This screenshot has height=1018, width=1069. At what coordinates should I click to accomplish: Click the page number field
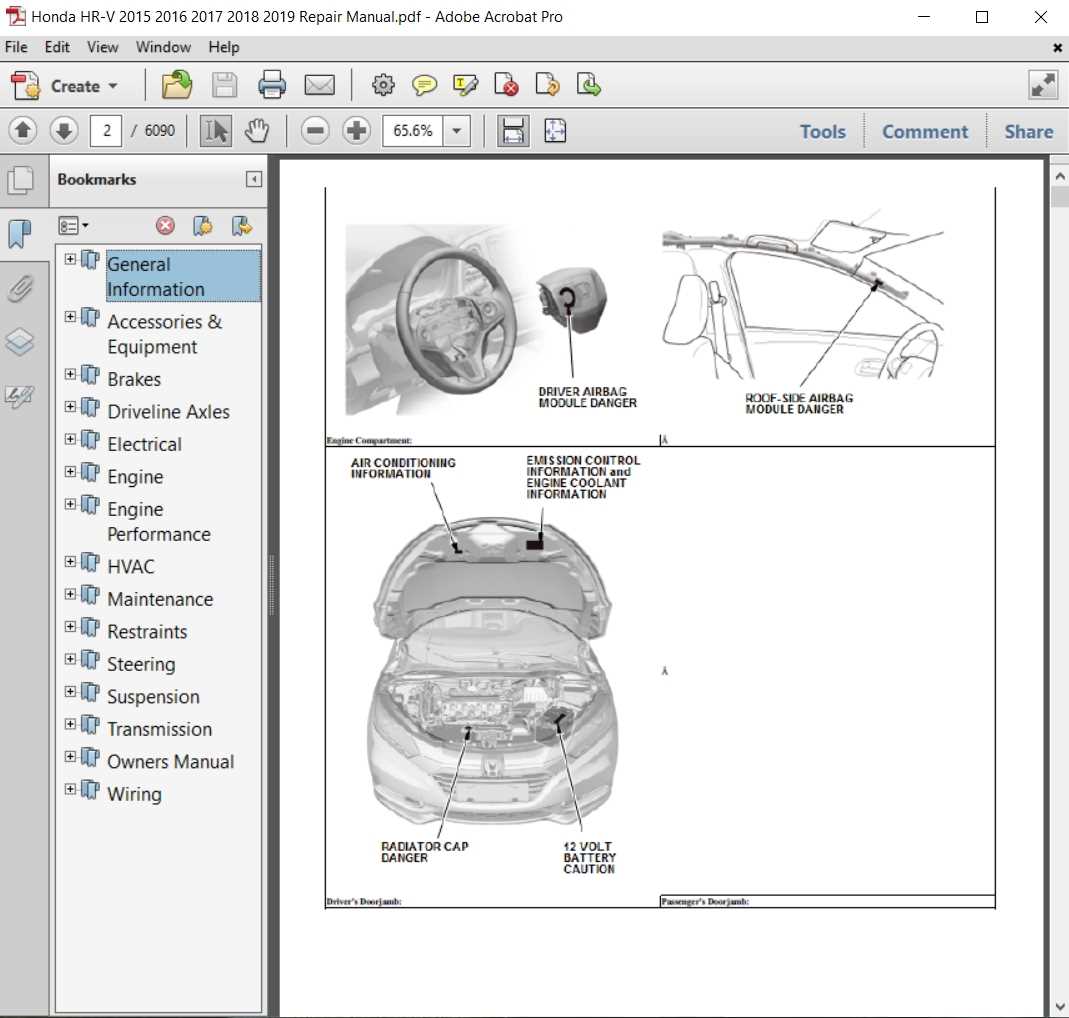coord(106,130)
